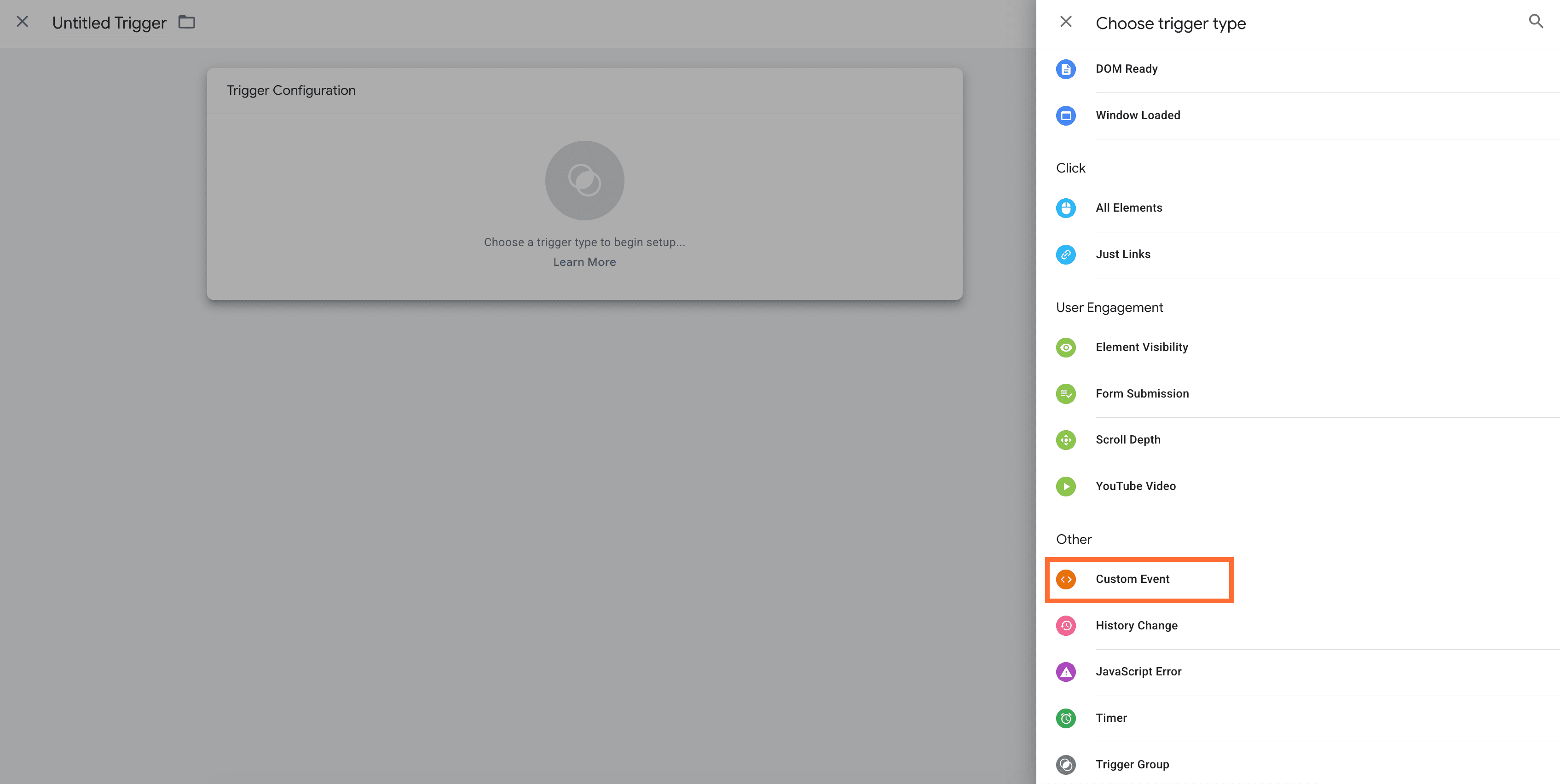Open search in trigger type panel

click(1536, 22)
